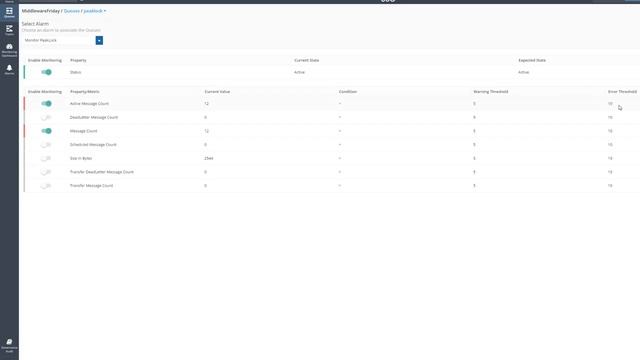Click the Message Count metric name
Screen dimensions: 640x360
(84, 131)
